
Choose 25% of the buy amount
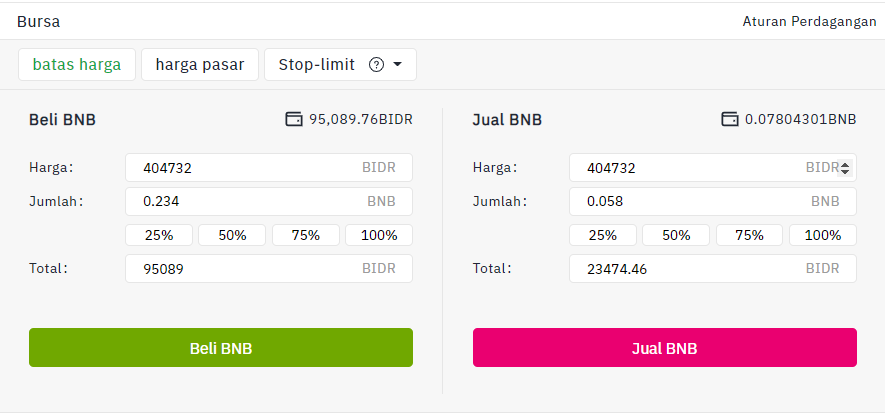coord(159,235)
